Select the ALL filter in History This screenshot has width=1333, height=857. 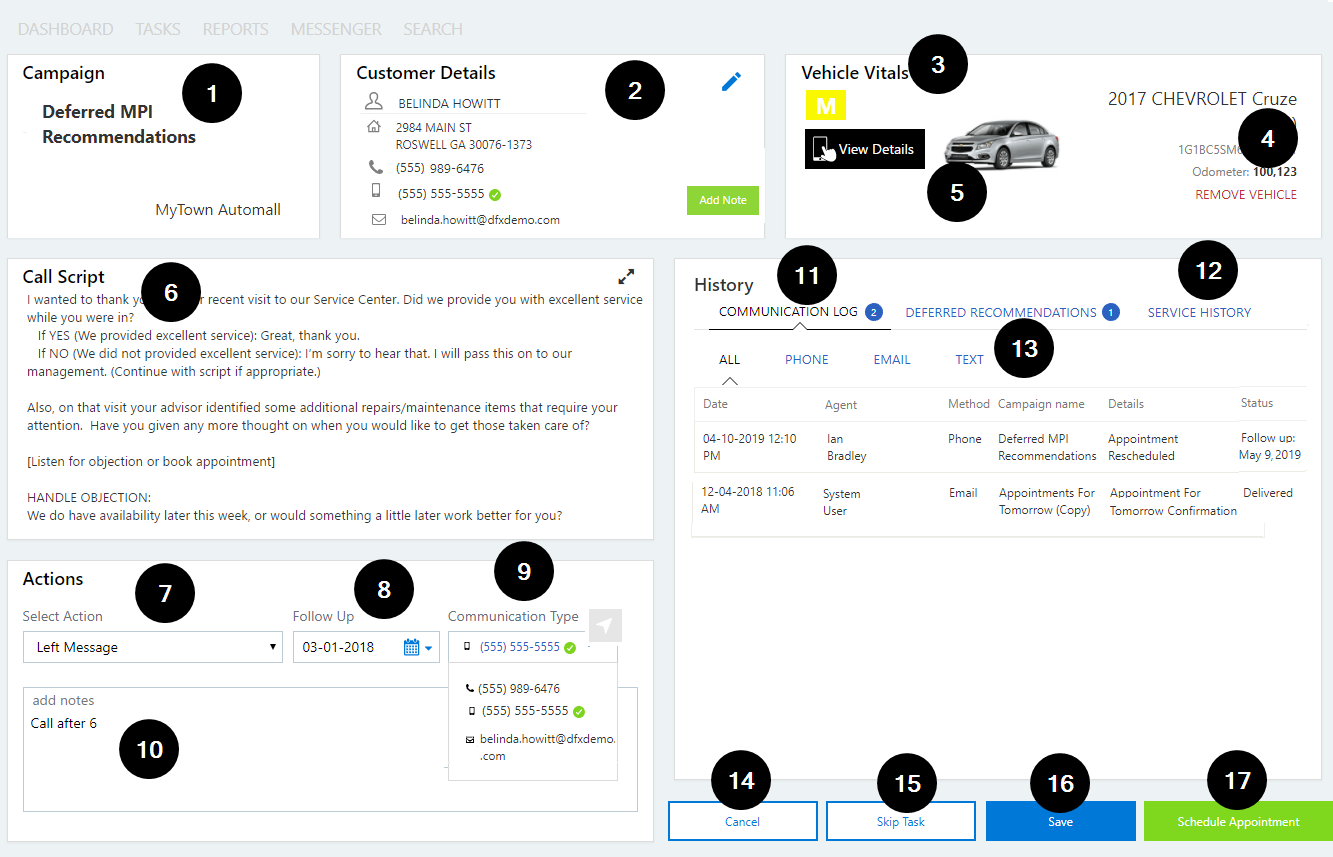pos(730,359)
